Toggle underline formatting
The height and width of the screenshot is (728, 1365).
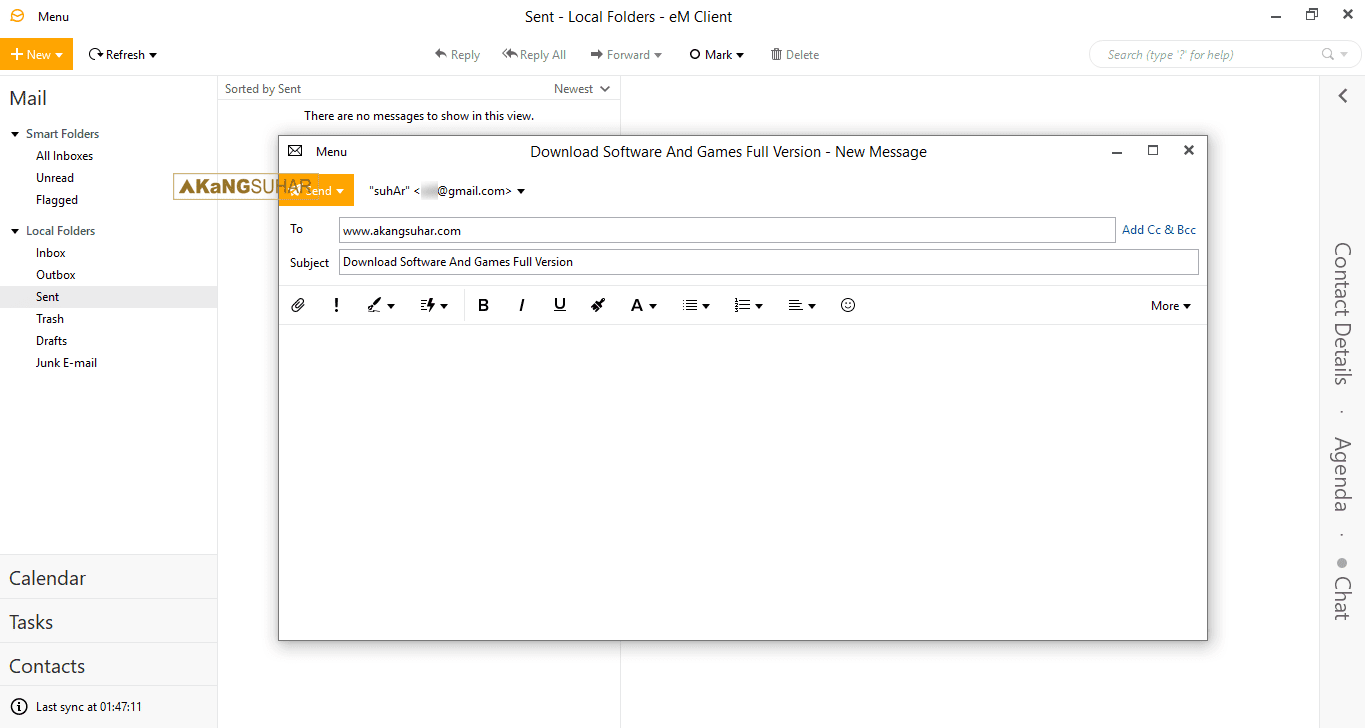click(x=560, y=305)
